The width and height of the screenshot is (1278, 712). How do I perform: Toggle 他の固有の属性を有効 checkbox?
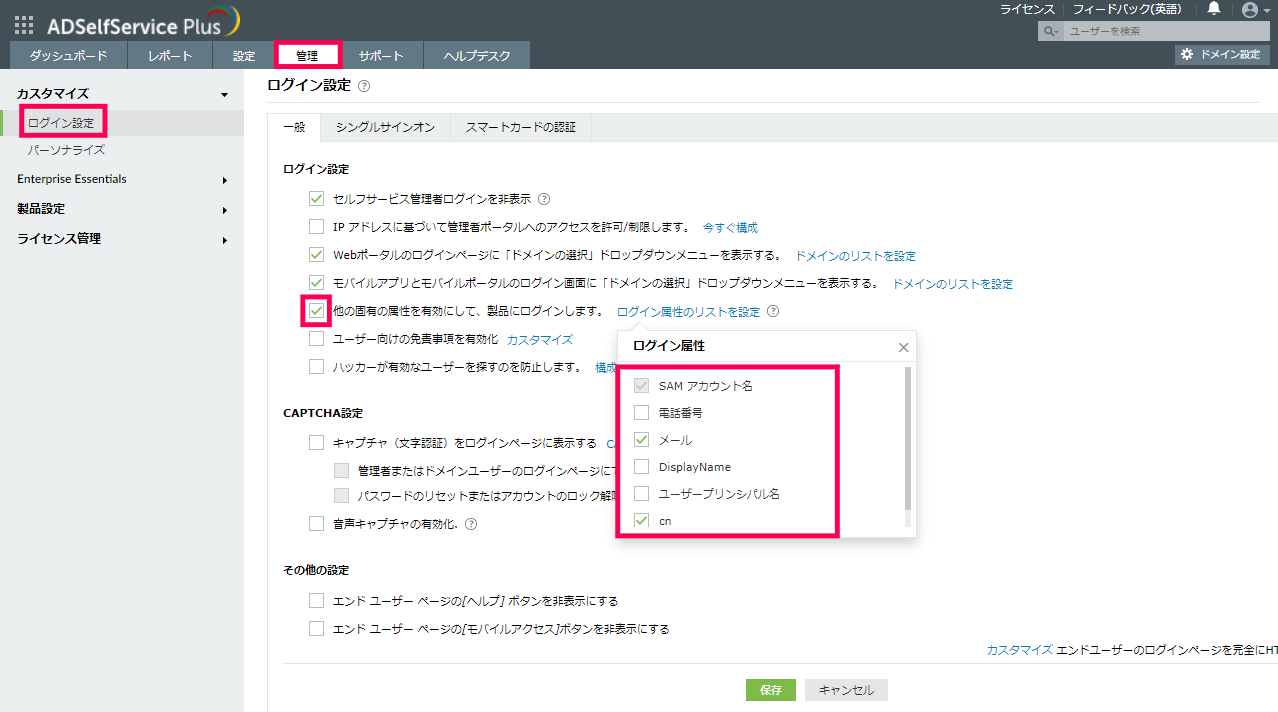[316, 311]
